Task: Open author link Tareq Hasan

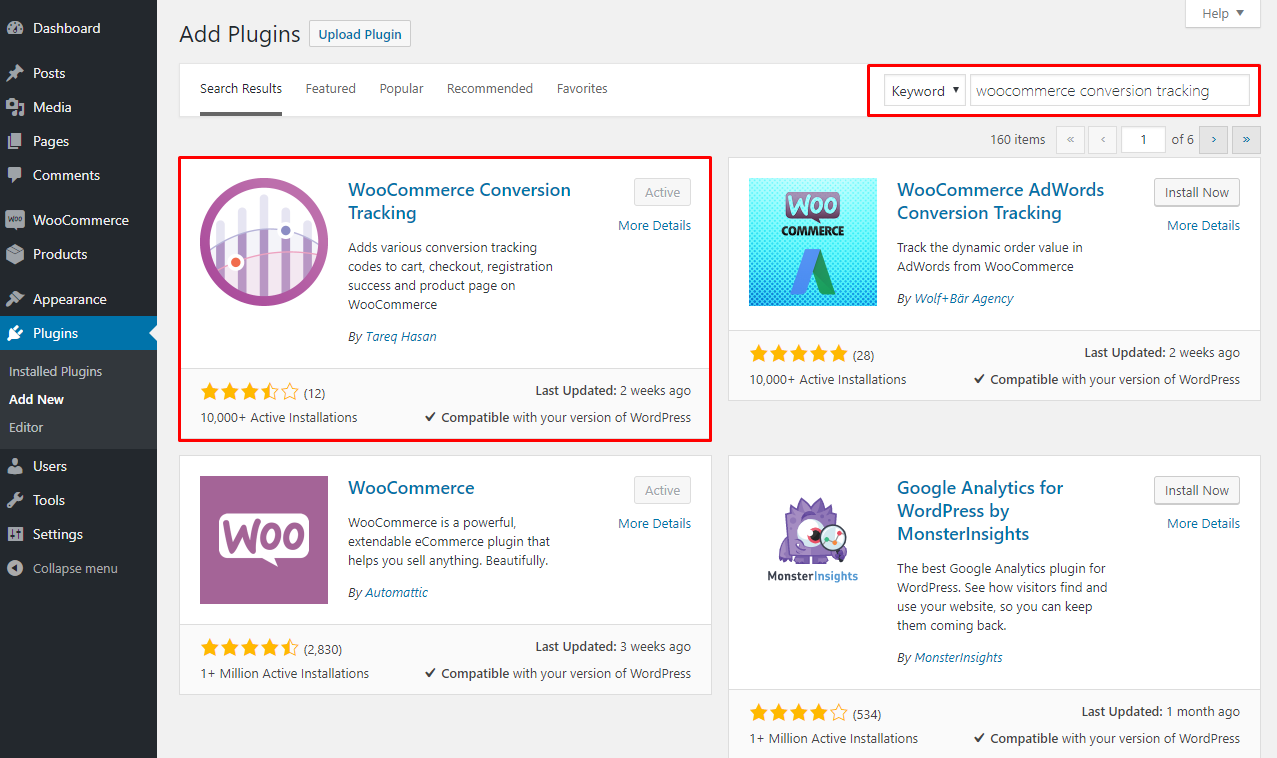Action: click(400, 337)
